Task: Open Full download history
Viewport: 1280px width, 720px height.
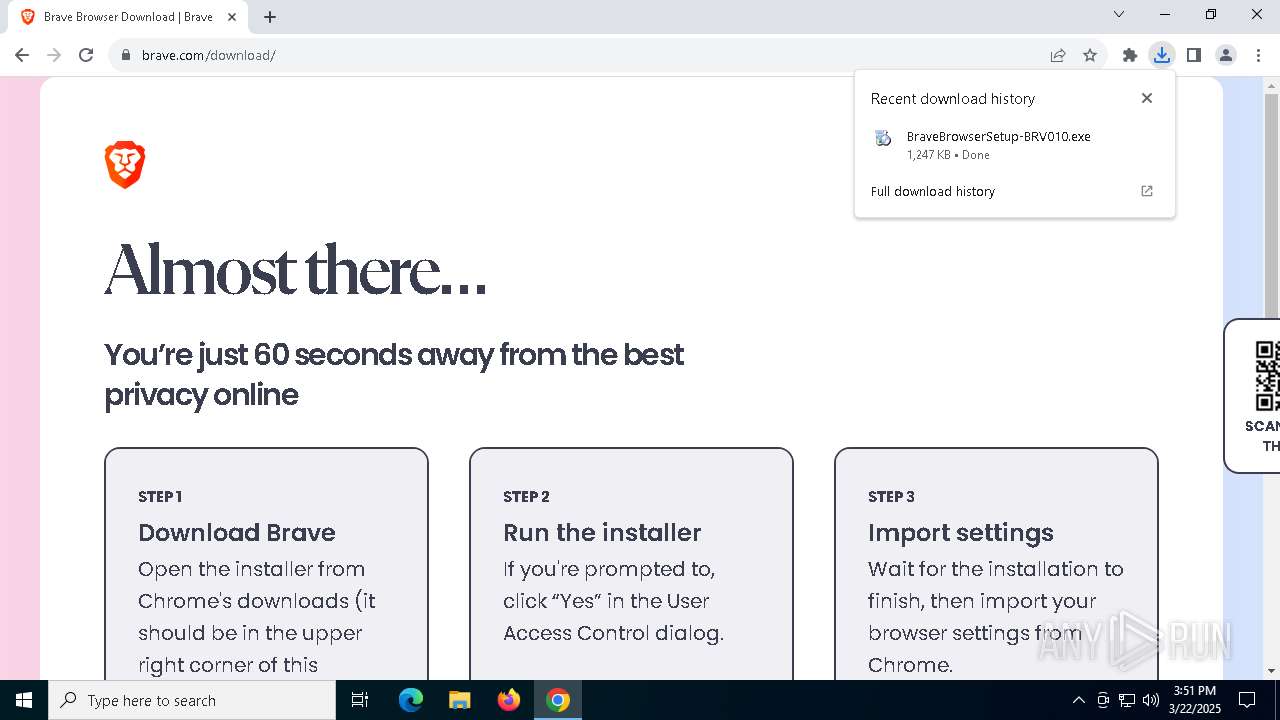Action: [933, 191]
